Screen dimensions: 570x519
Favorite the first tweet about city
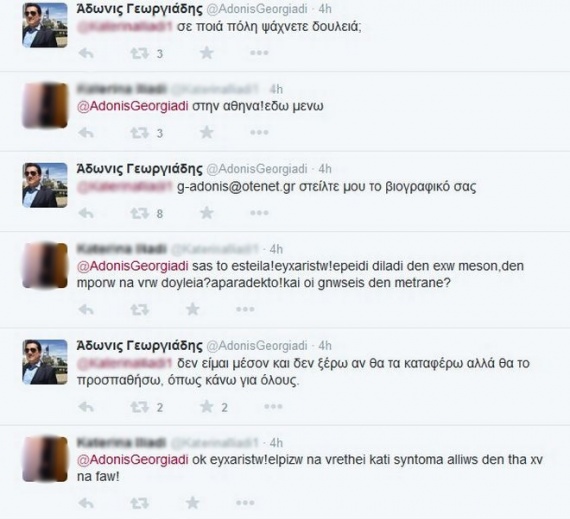click(x=206, y=53)
